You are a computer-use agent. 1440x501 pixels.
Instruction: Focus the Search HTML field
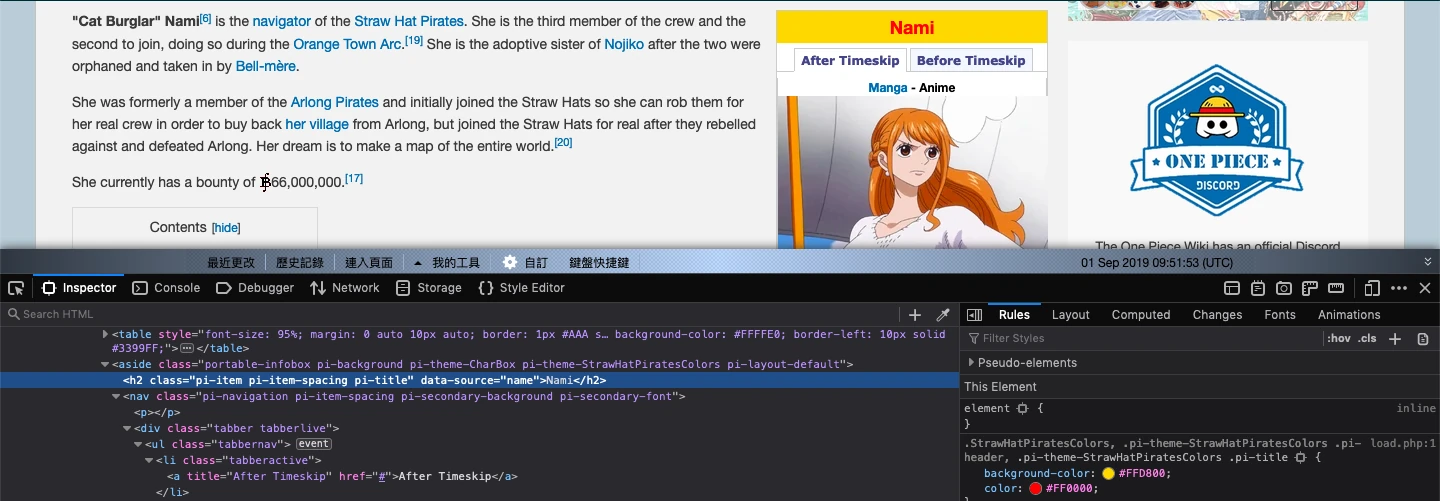tap(450, 314)
